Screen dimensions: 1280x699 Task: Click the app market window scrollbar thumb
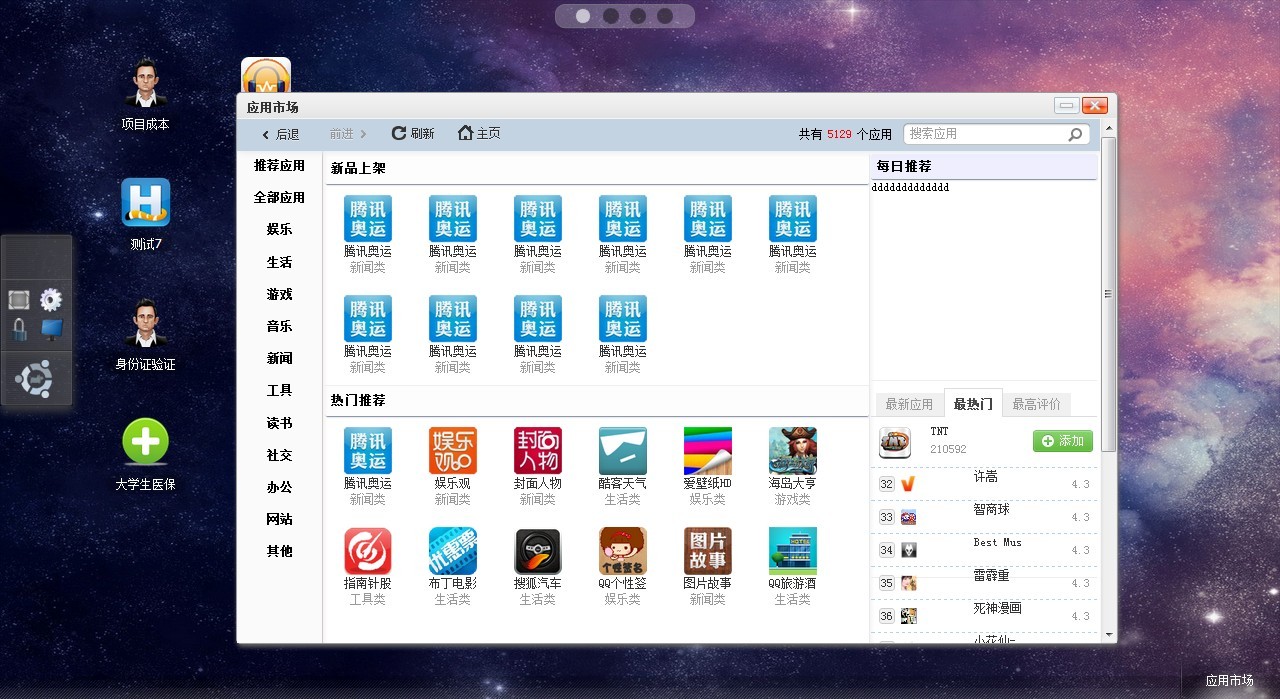coord(1108,294)
